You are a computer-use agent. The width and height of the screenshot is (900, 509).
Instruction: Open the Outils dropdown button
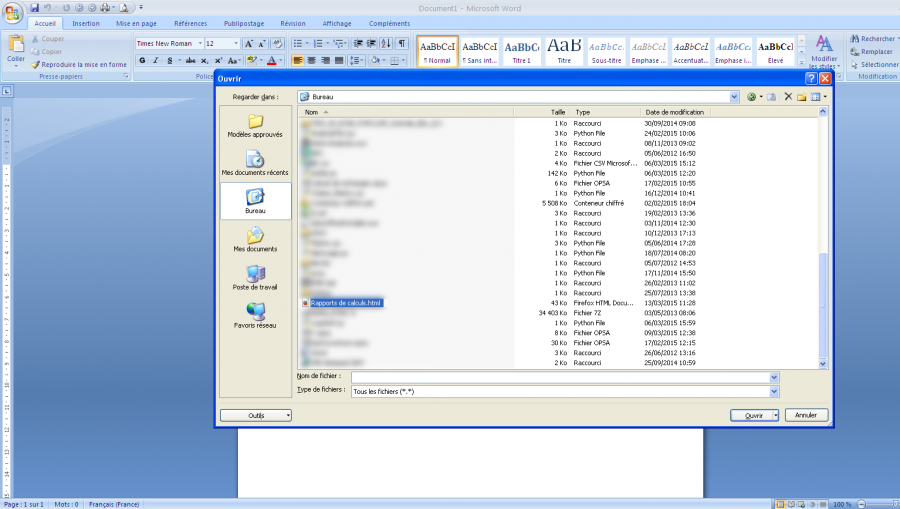[x=255, y=415]
